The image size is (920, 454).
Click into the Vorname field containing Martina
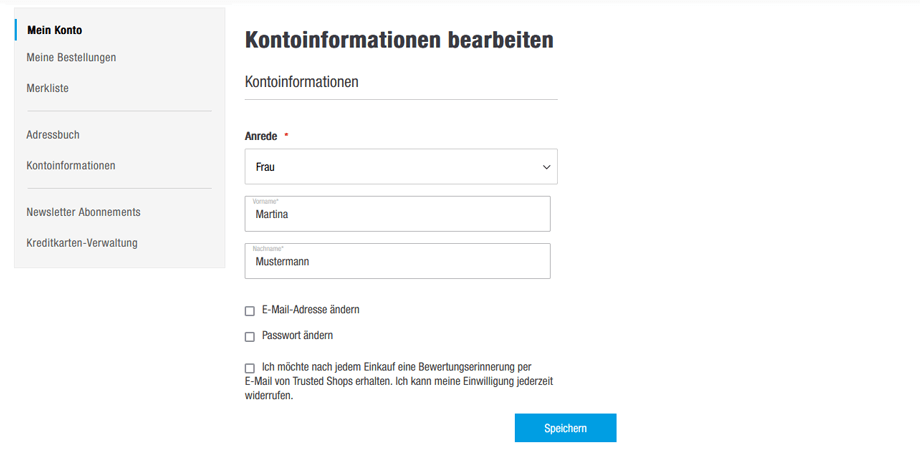(397, 214)
